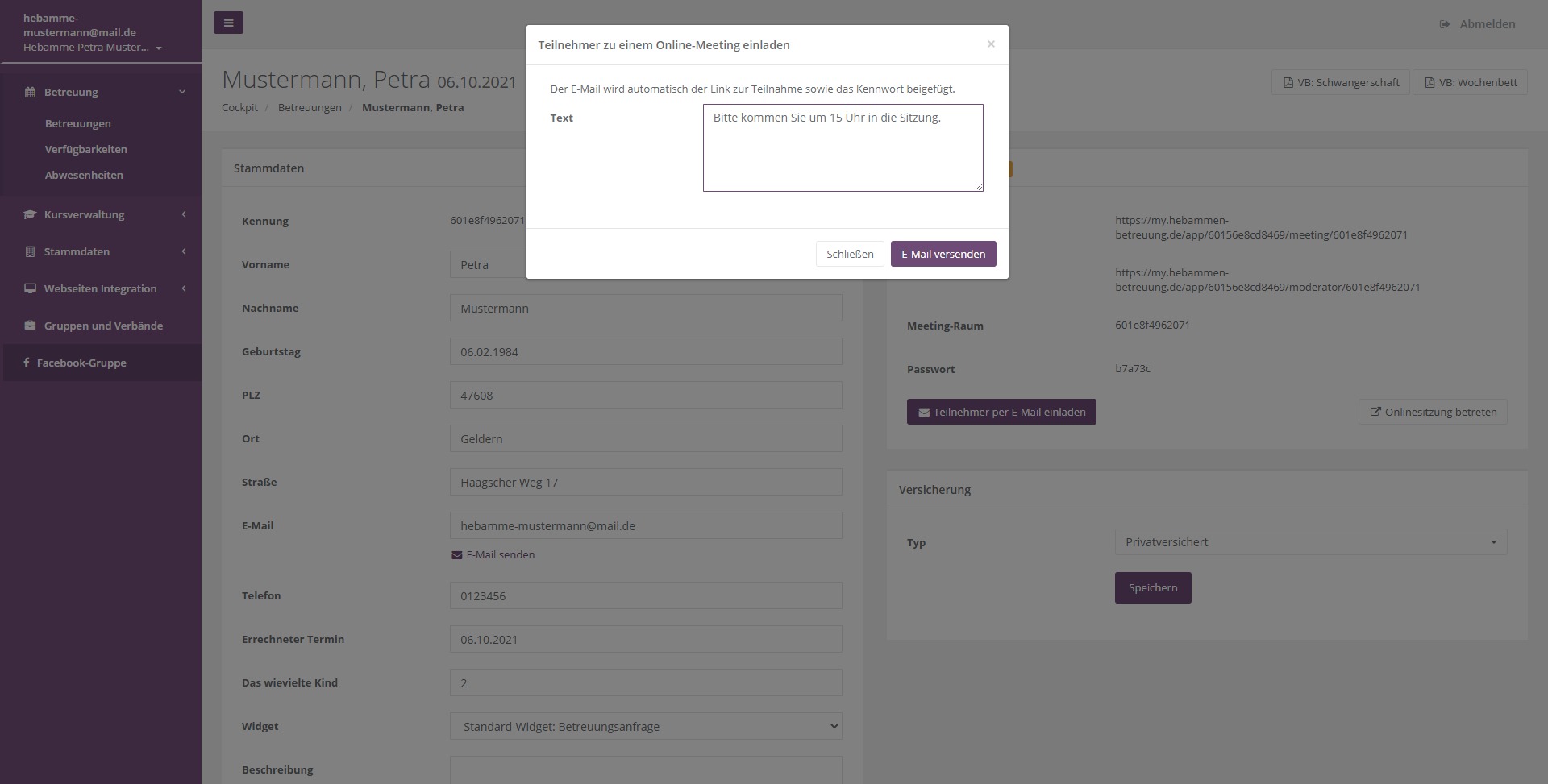Click the Stammdaten building icon in sidebar

pyautogui.click(x=30, y=251)
